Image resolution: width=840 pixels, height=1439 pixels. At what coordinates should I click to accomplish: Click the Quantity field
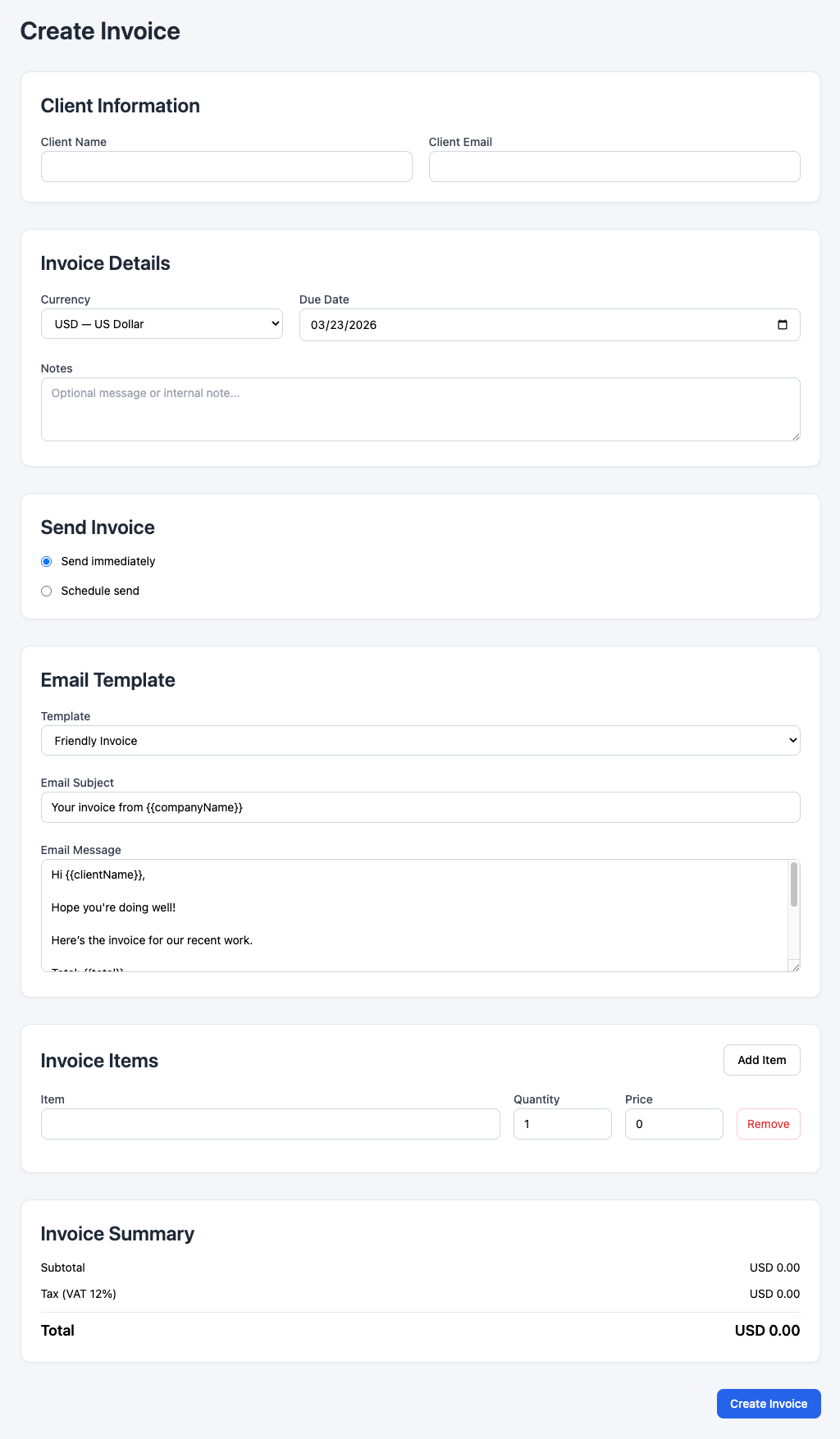562,1124
